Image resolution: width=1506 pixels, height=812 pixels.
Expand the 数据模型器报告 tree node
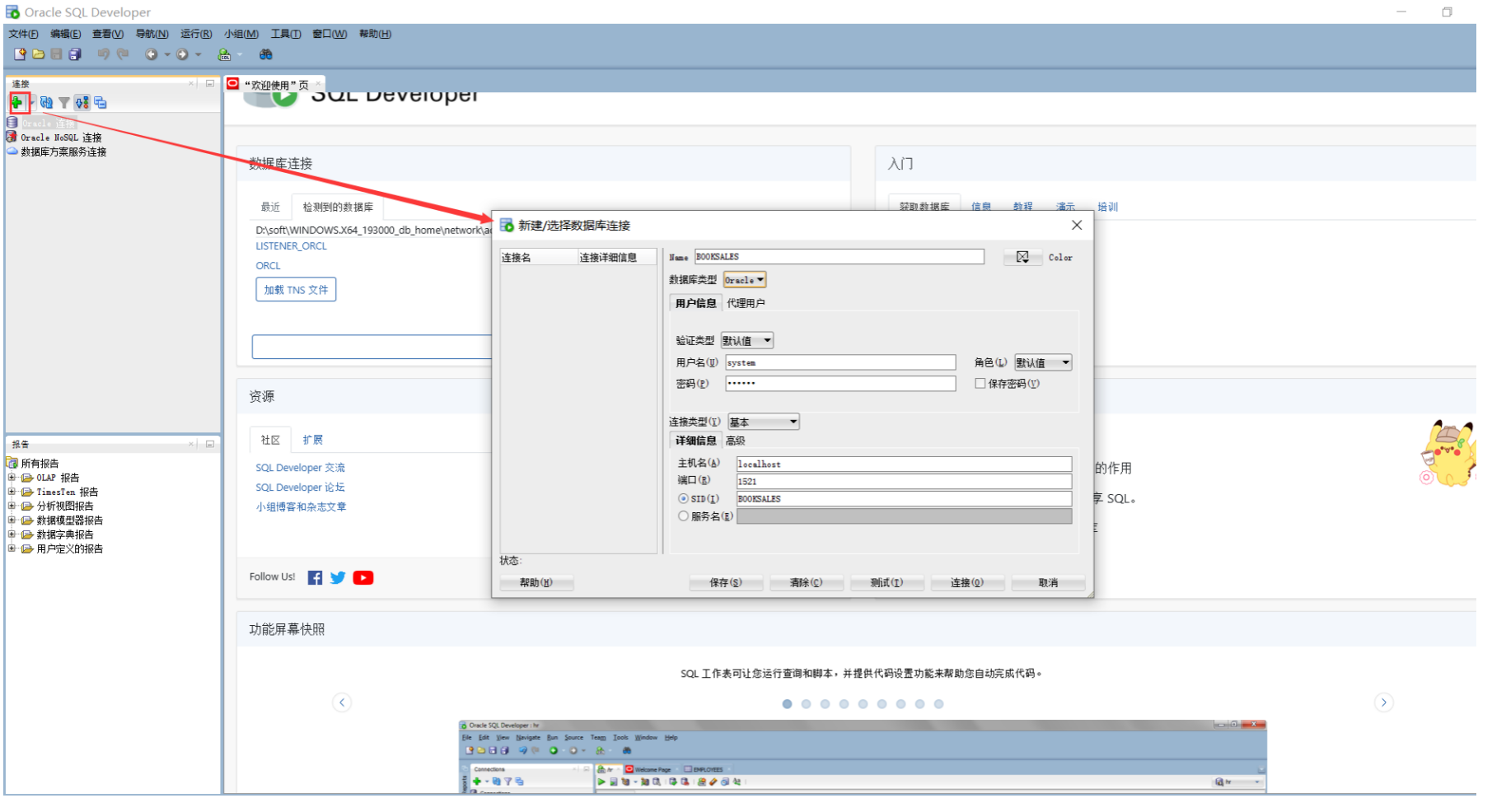pyautogui.click(x=12, y=520)
